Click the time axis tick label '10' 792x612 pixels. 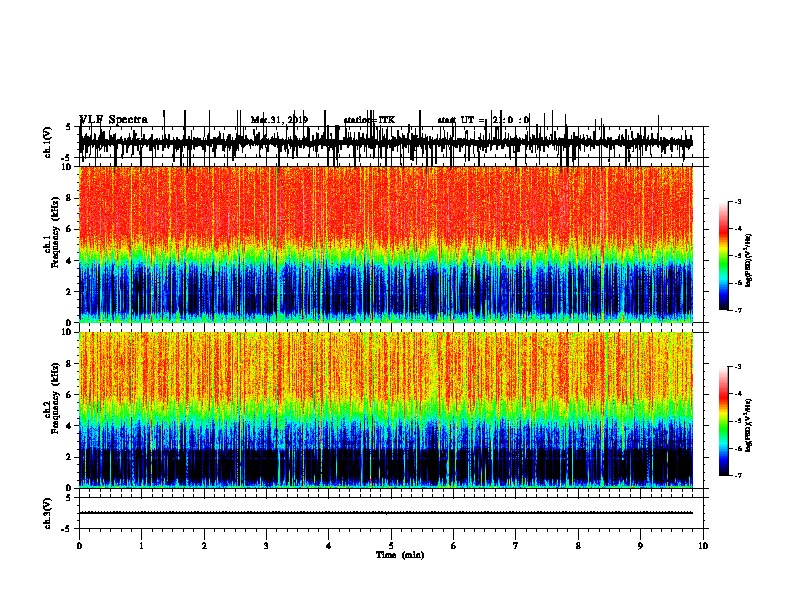(703, 546)
